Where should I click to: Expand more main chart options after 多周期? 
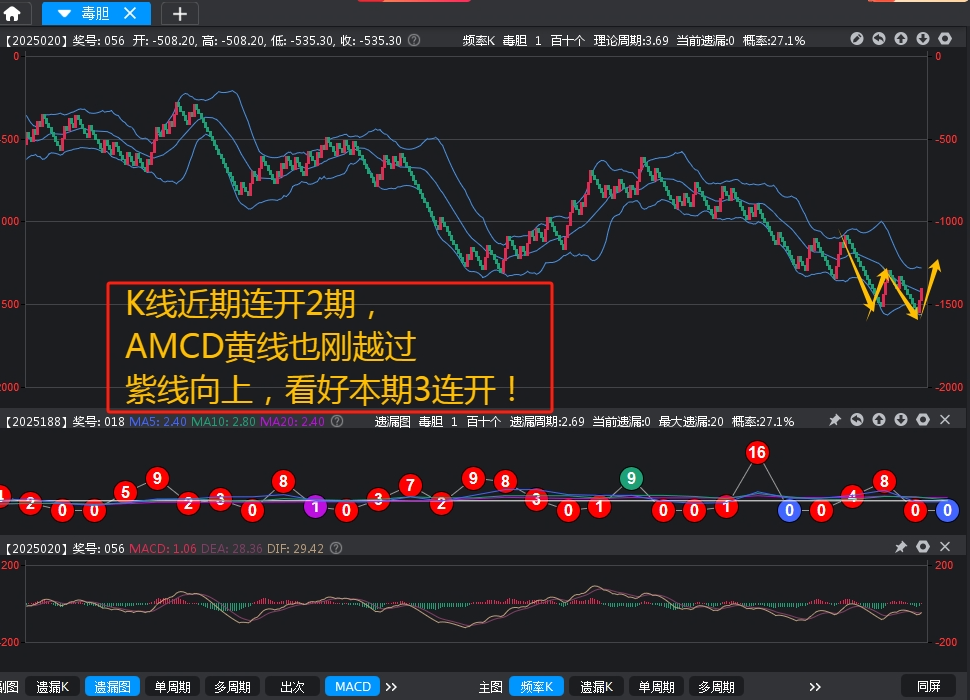click(x=815, y=687)
